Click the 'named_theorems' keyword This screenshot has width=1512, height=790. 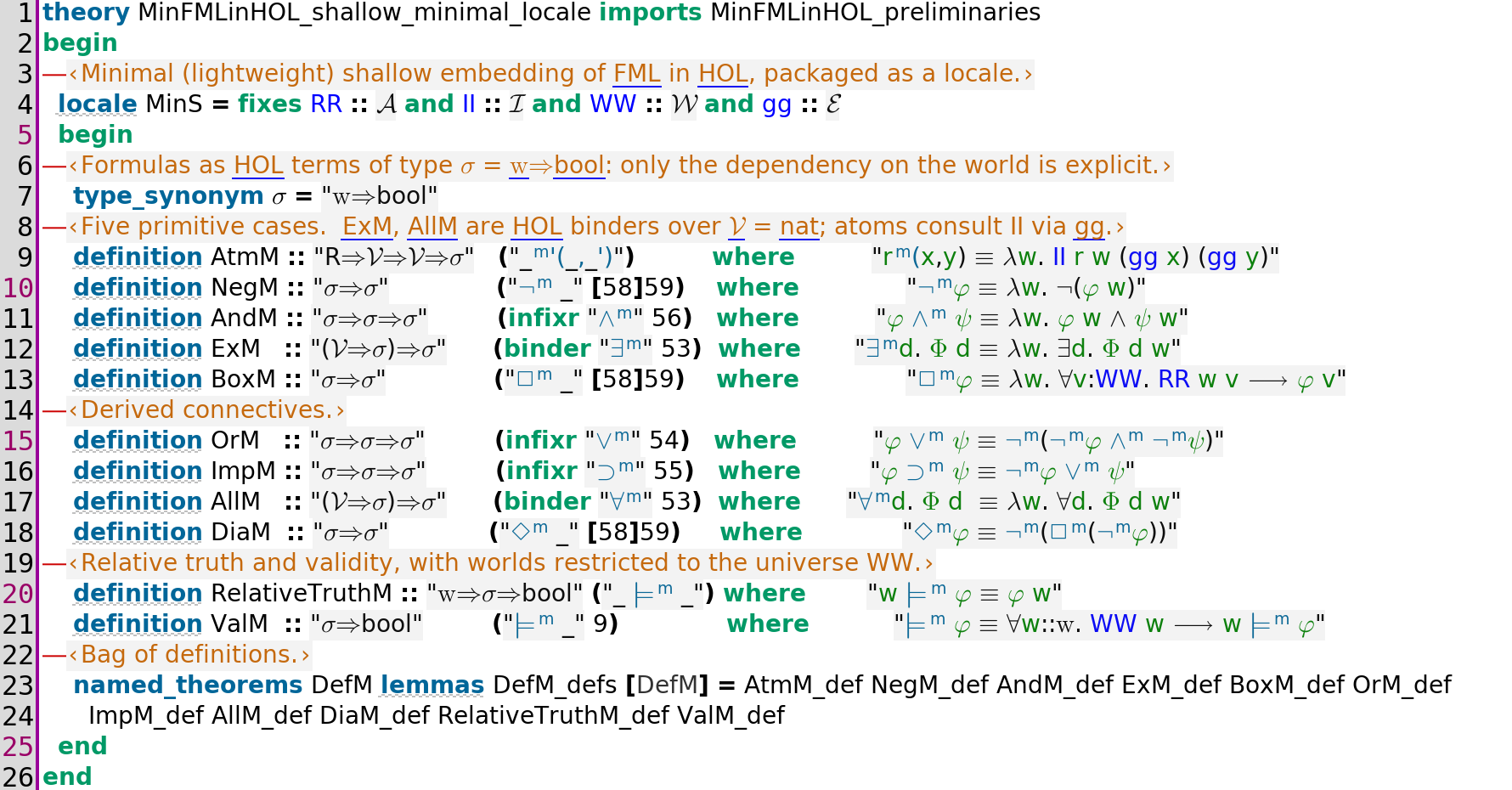point(188,686)
